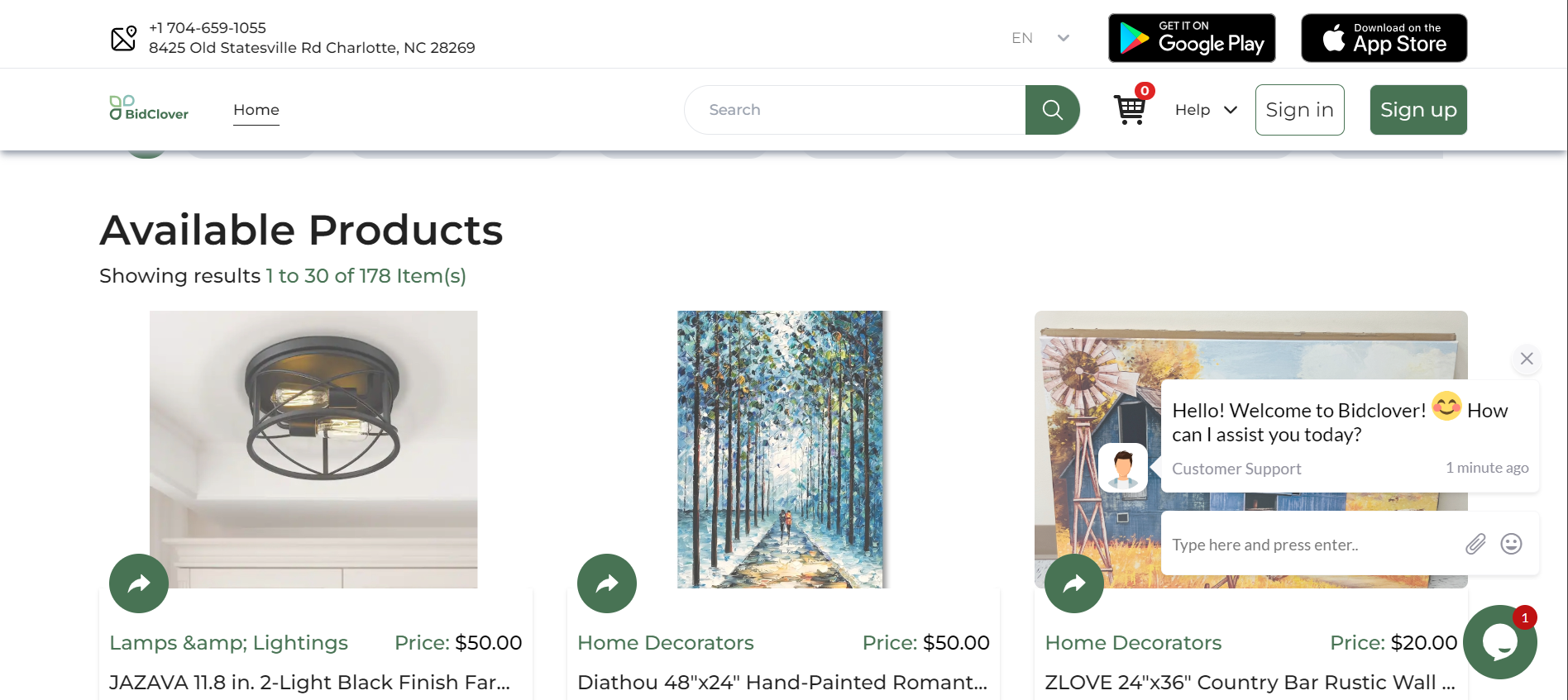Viewport: 1568px width, 700px height.
Task: Click the green search magnifier button
Action: [x=1052, y=110]
